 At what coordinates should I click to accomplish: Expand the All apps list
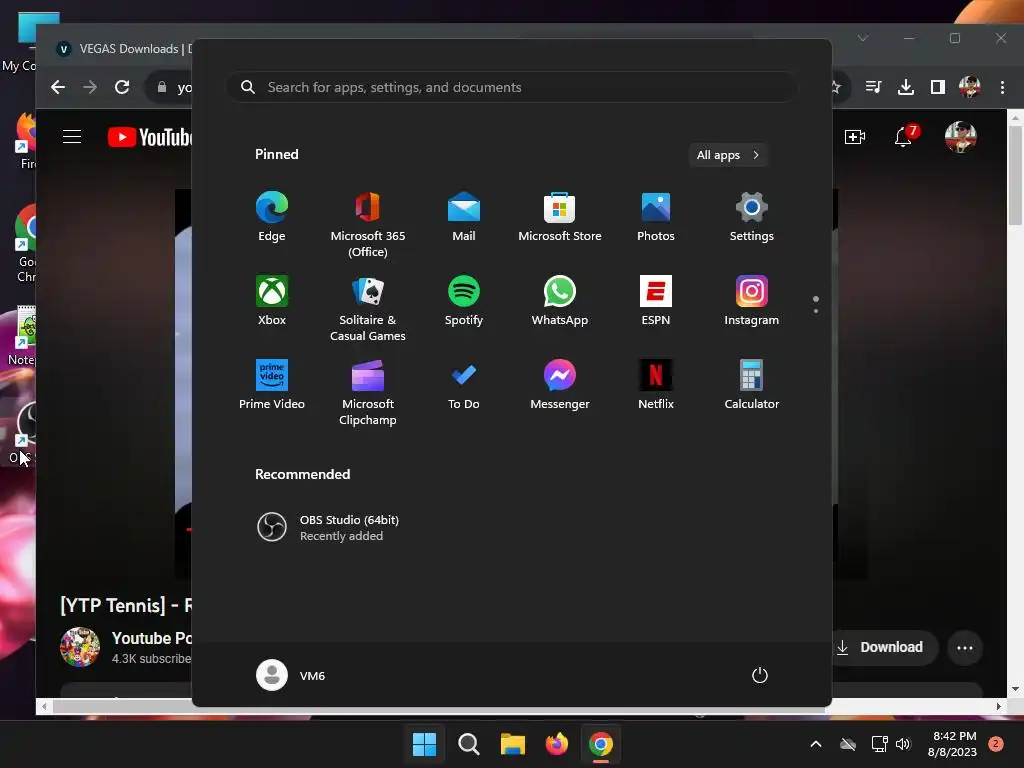(728, 155)
